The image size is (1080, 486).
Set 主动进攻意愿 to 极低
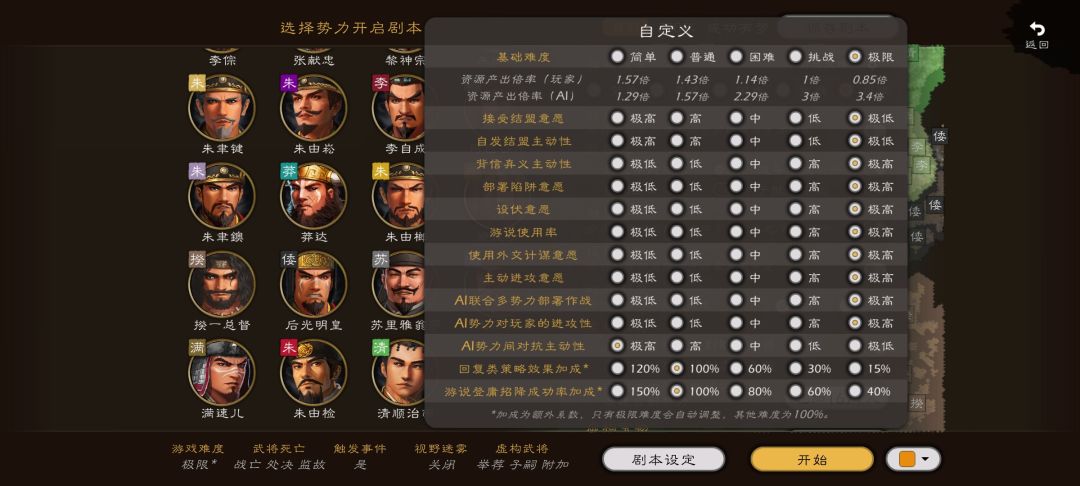(x=617, y=277)
